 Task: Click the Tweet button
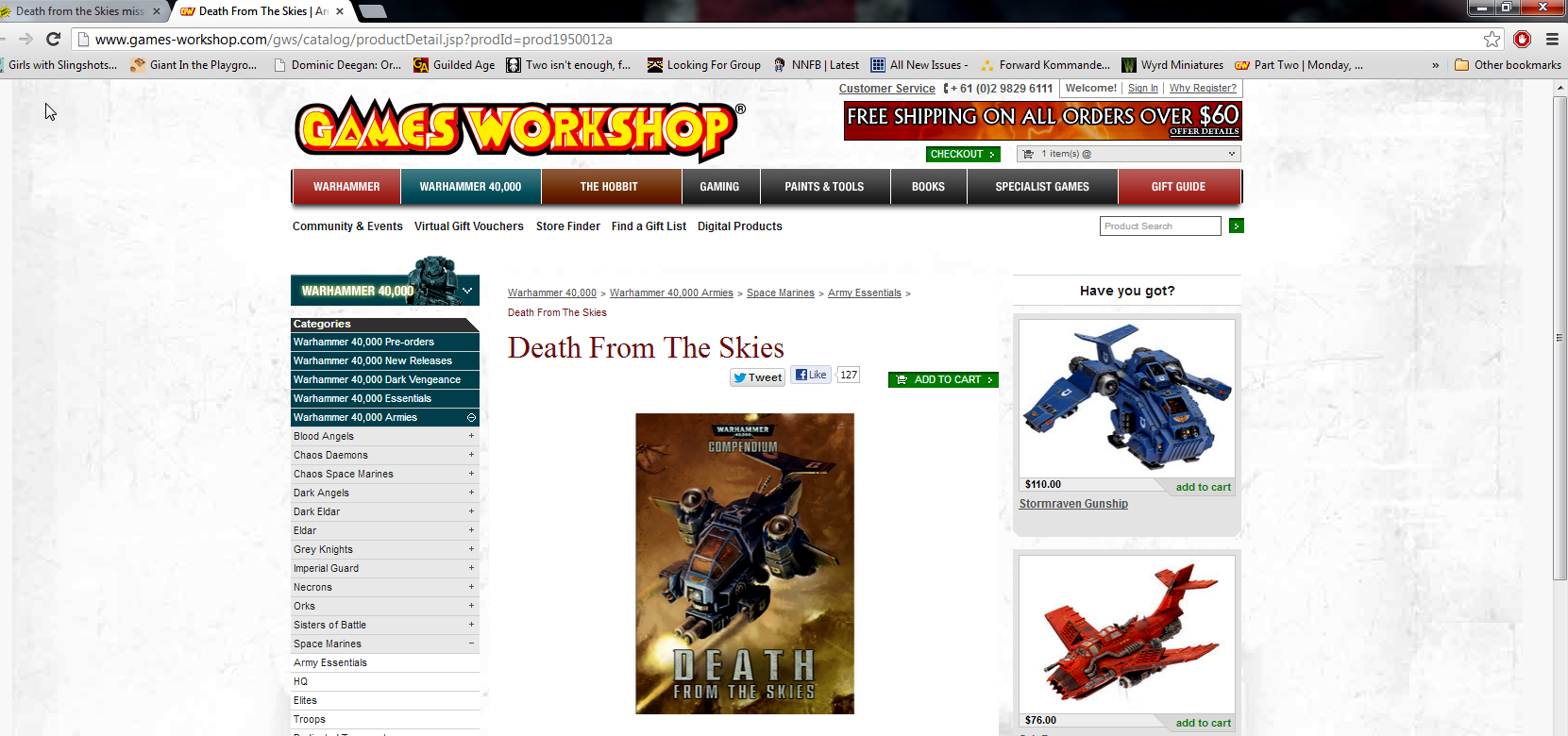[758, 377]
